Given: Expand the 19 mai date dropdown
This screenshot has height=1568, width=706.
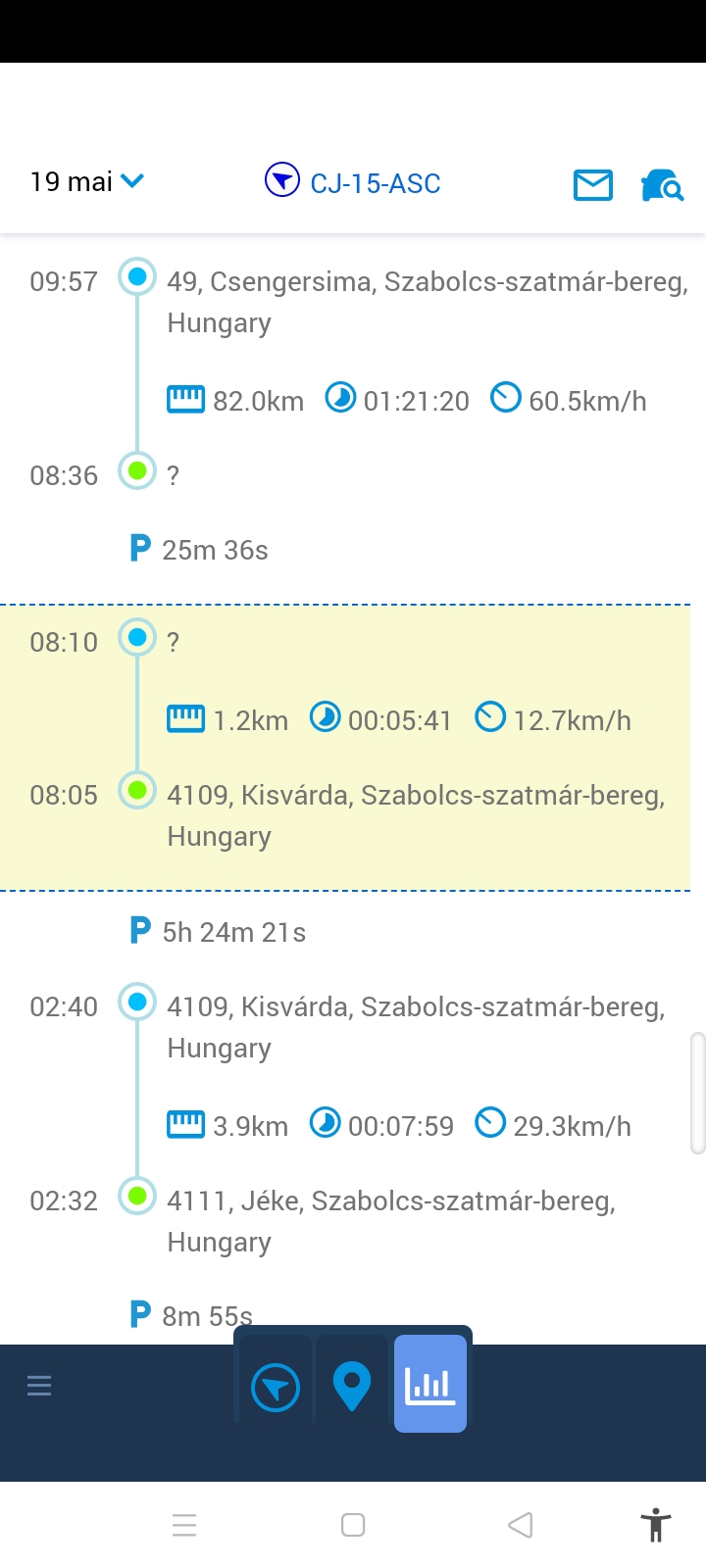Looking at the screenshot, I should [x=87, y=181].
